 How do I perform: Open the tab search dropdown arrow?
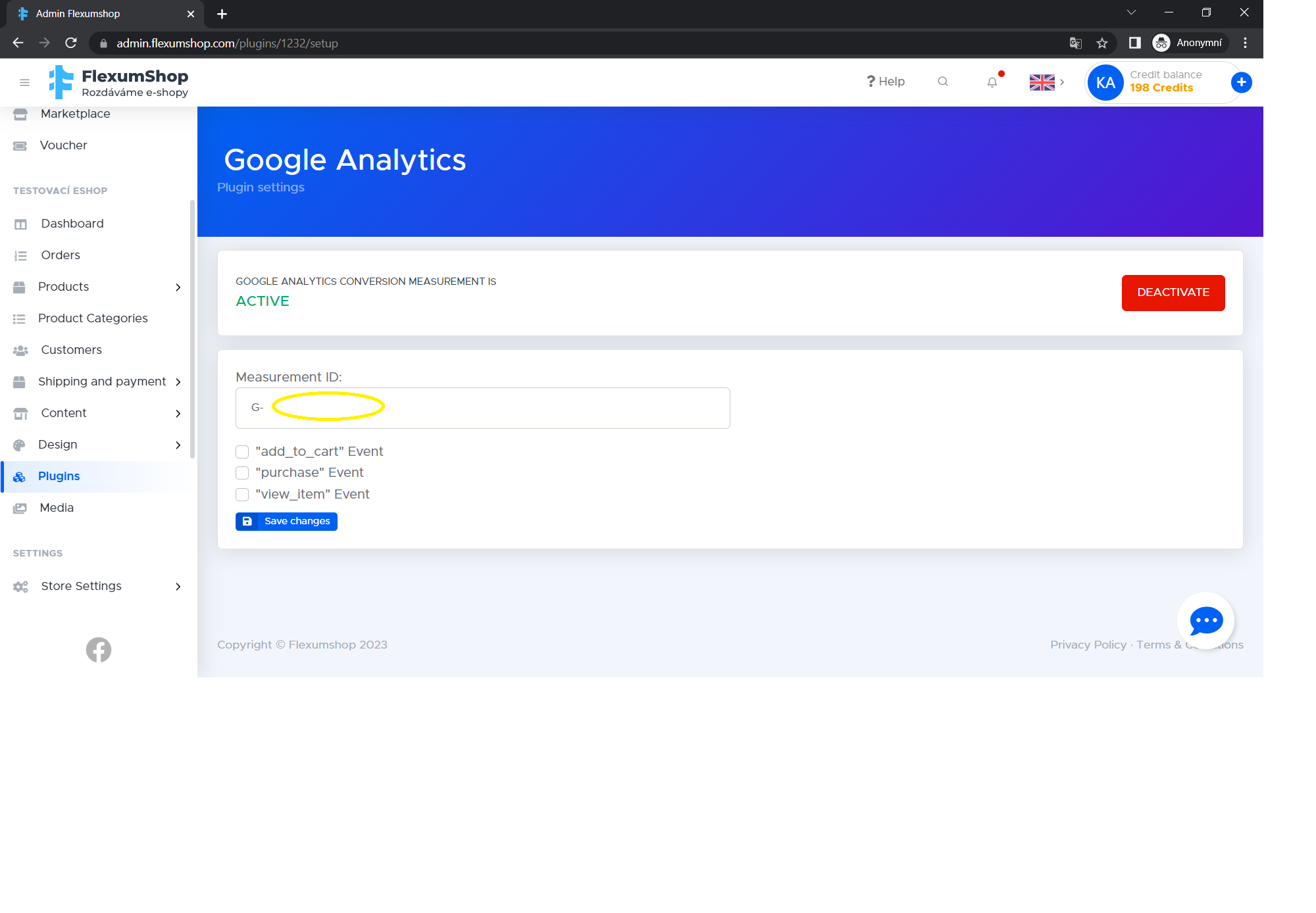coord(1131,12)
